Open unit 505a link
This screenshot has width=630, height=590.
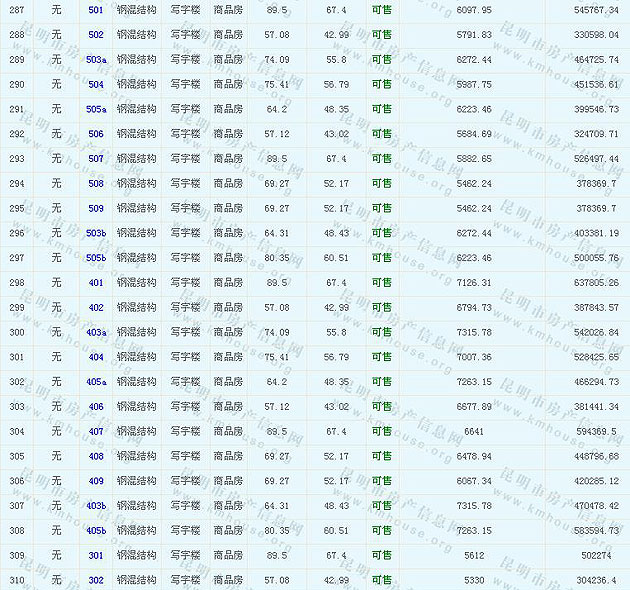click(x=95, y=109)
